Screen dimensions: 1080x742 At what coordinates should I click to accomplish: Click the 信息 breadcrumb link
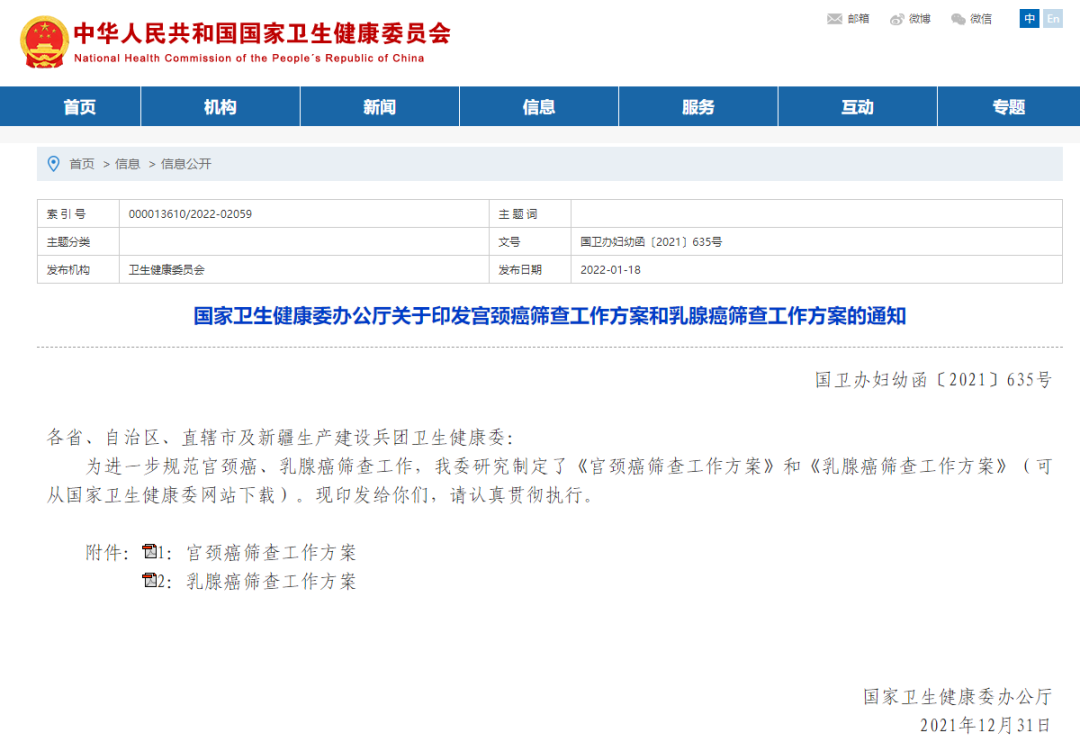(126, 164)
